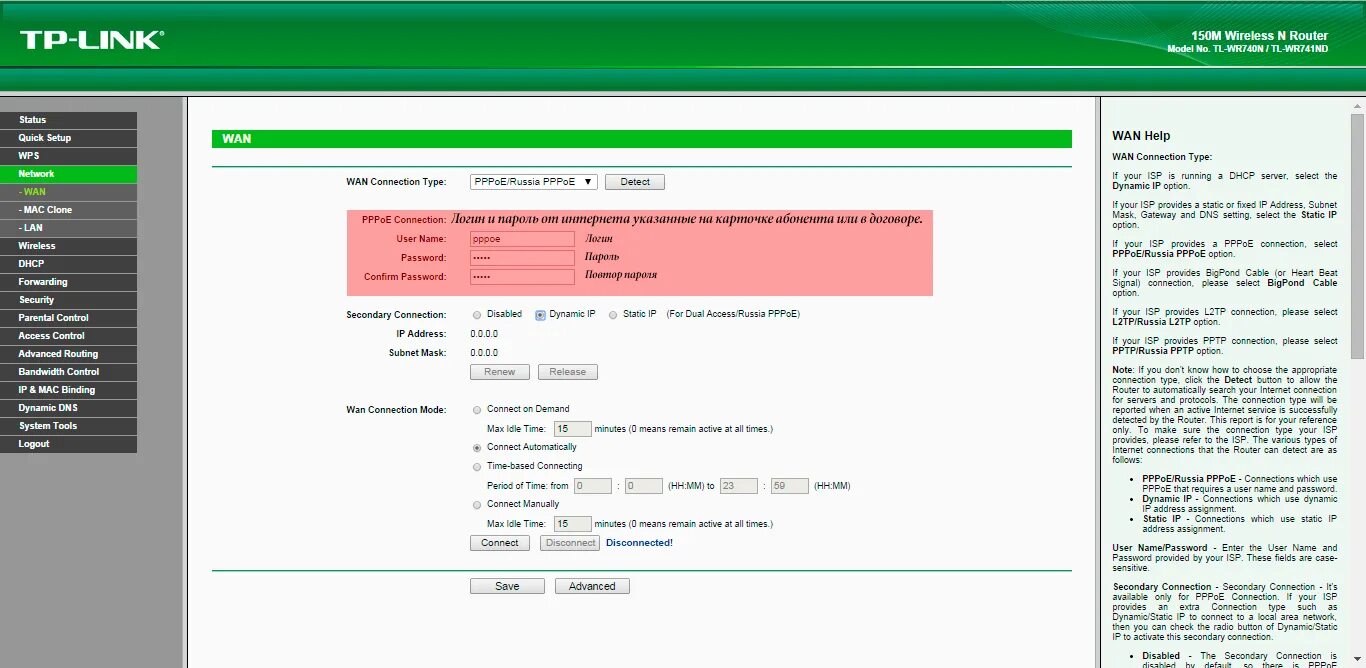Click the Connect button
This screenshot has width=1366, height=668.
500,543
